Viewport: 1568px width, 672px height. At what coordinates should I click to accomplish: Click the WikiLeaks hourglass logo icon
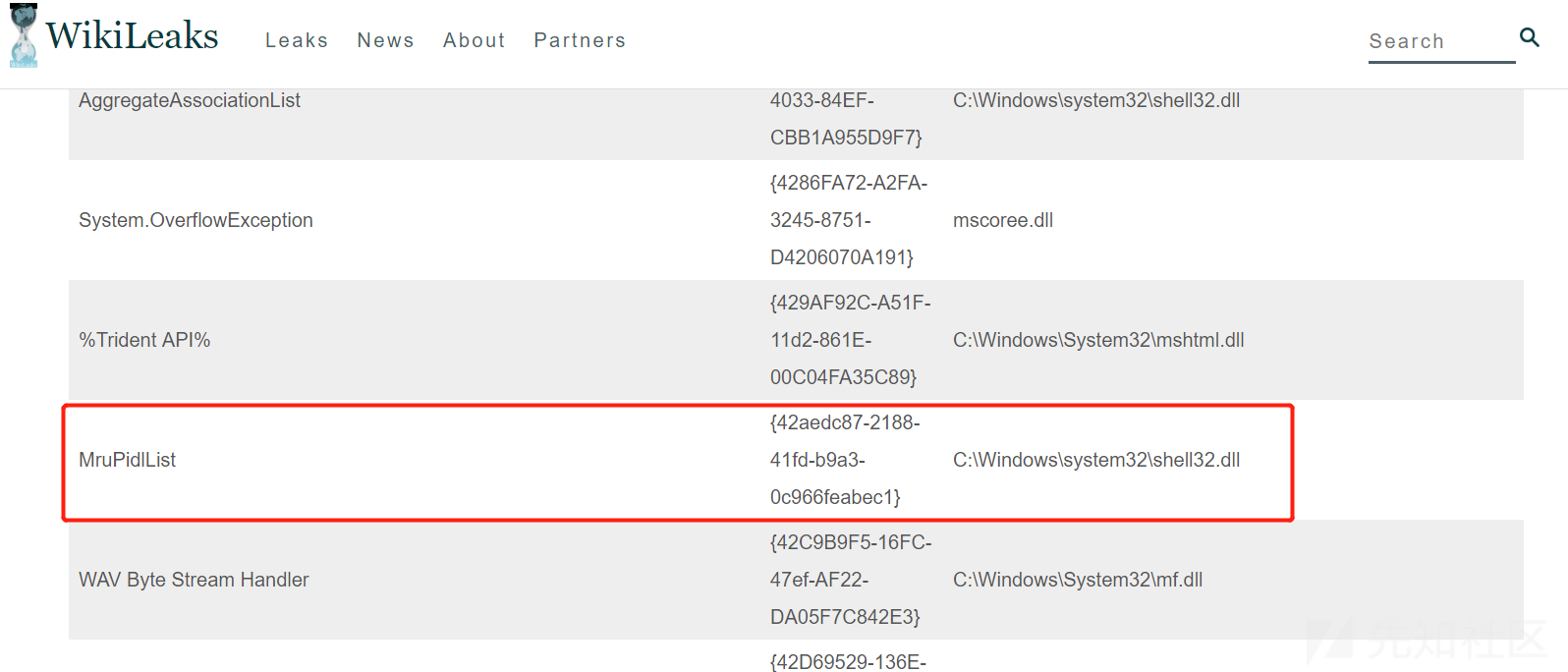click(24, 36)
